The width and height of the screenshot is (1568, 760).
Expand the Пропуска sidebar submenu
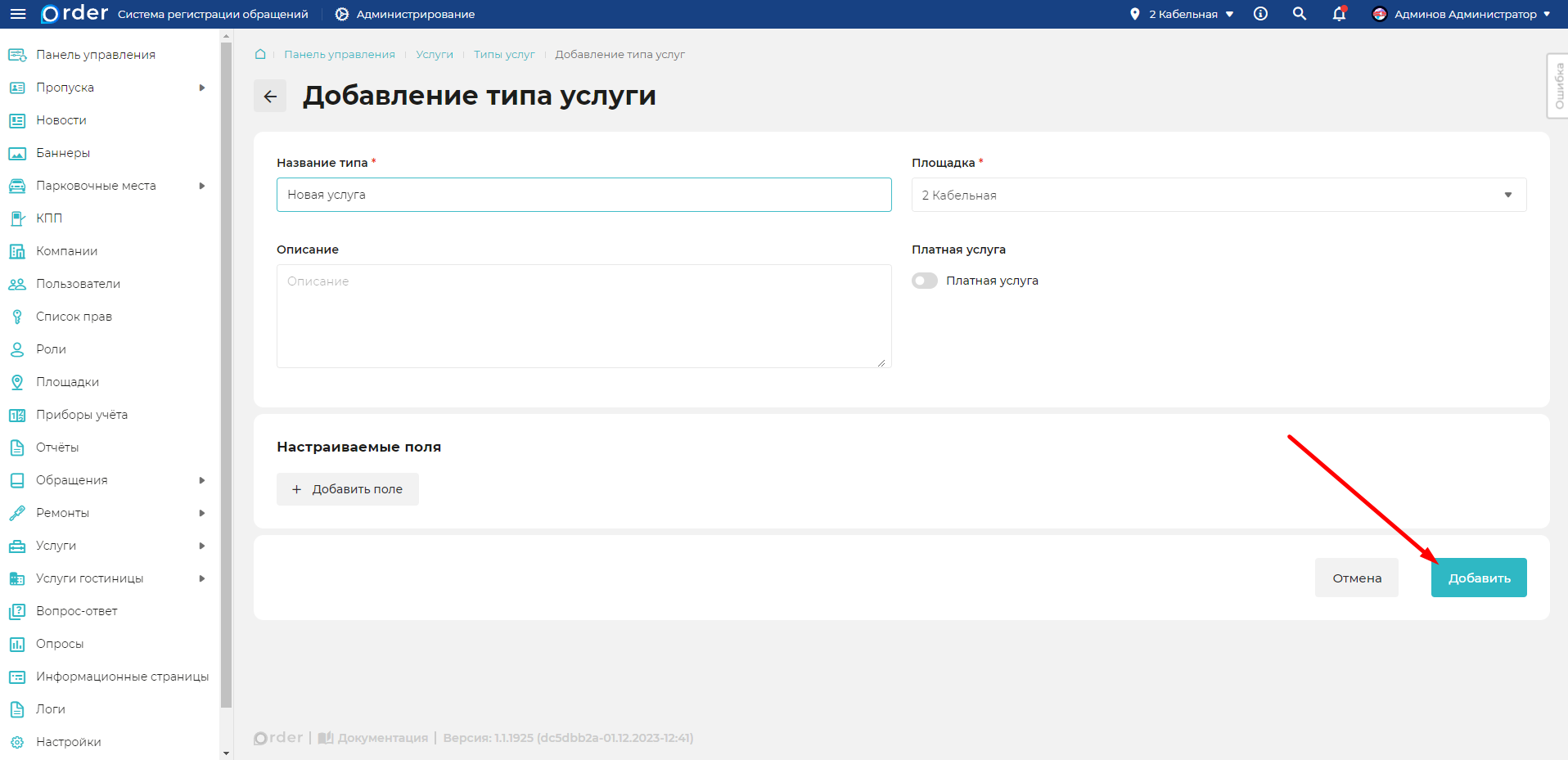pyautogui.click(x=201, y=88)
